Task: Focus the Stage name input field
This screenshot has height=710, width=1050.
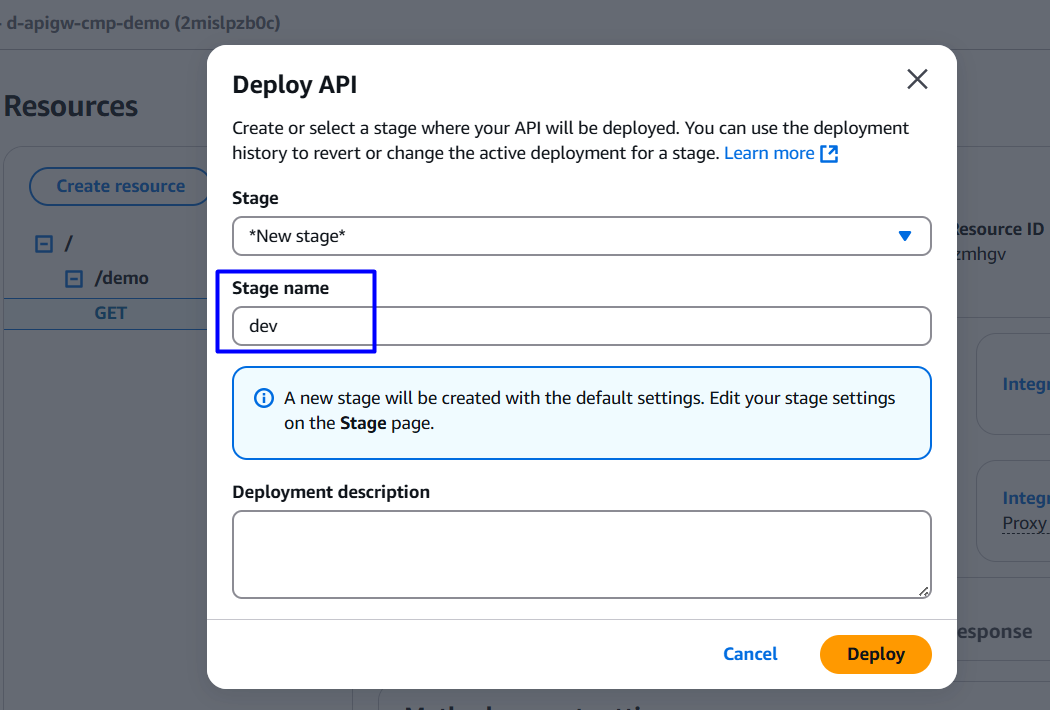Action: 580,326
